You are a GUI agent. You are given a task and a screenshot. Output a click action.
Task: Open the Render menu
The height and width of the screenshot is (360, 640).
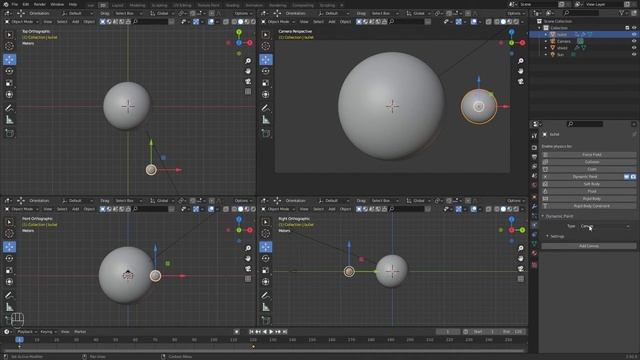(x=40, y=4)
